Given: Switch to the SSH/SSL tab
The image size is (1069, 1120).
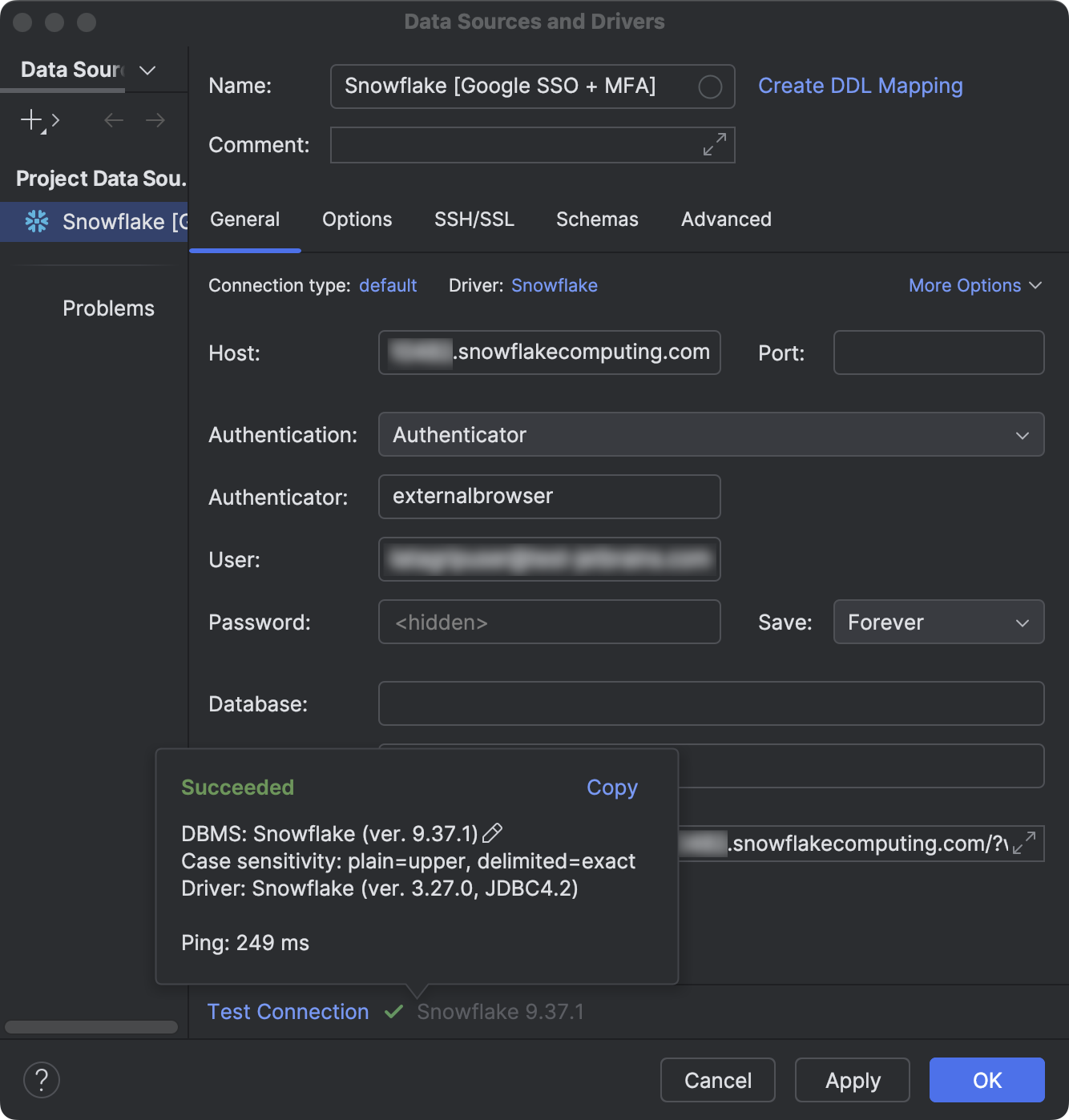Looking at the screenshot, I should tap(474, 220).
